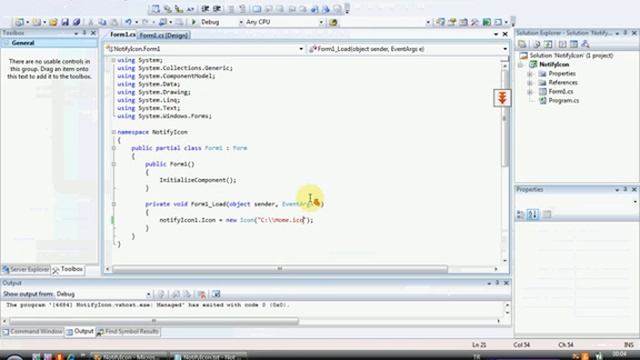This screenshot has width=640, height=360.
Task: Auto-hide the Toolbox panel with pin
Action: click(84, 33)
